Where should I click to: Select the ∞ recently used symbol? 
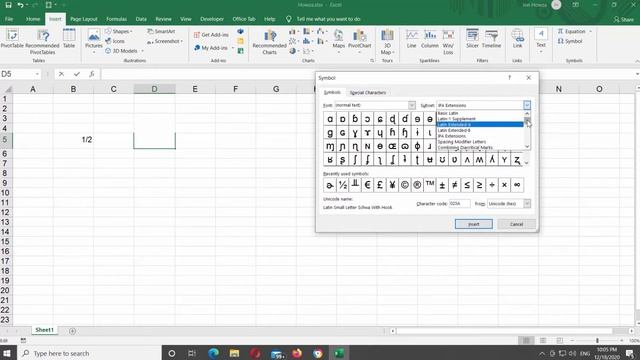point(517,185)
